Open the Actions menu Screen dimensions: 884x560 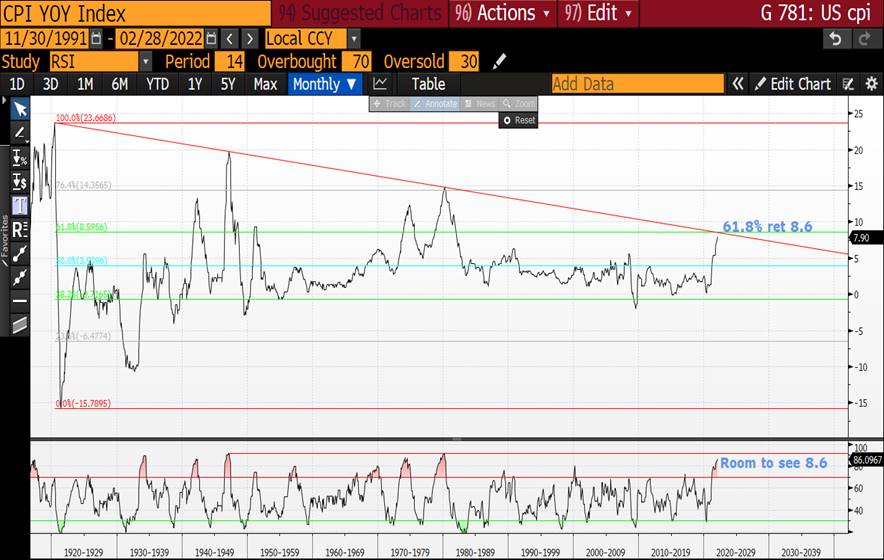click(x=503, y=13)
